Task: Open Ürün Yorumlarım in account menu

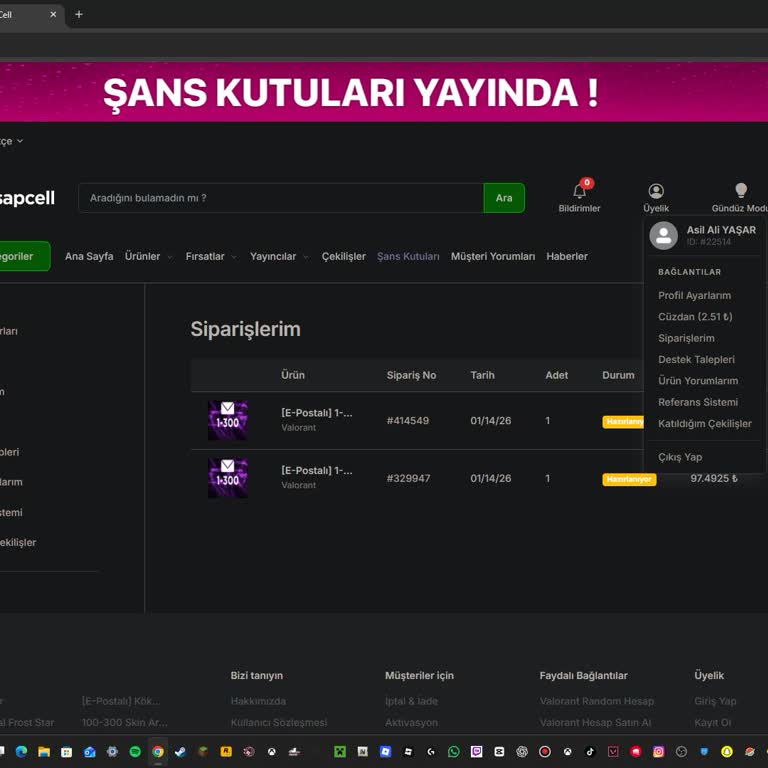Action: coord(697,381)
